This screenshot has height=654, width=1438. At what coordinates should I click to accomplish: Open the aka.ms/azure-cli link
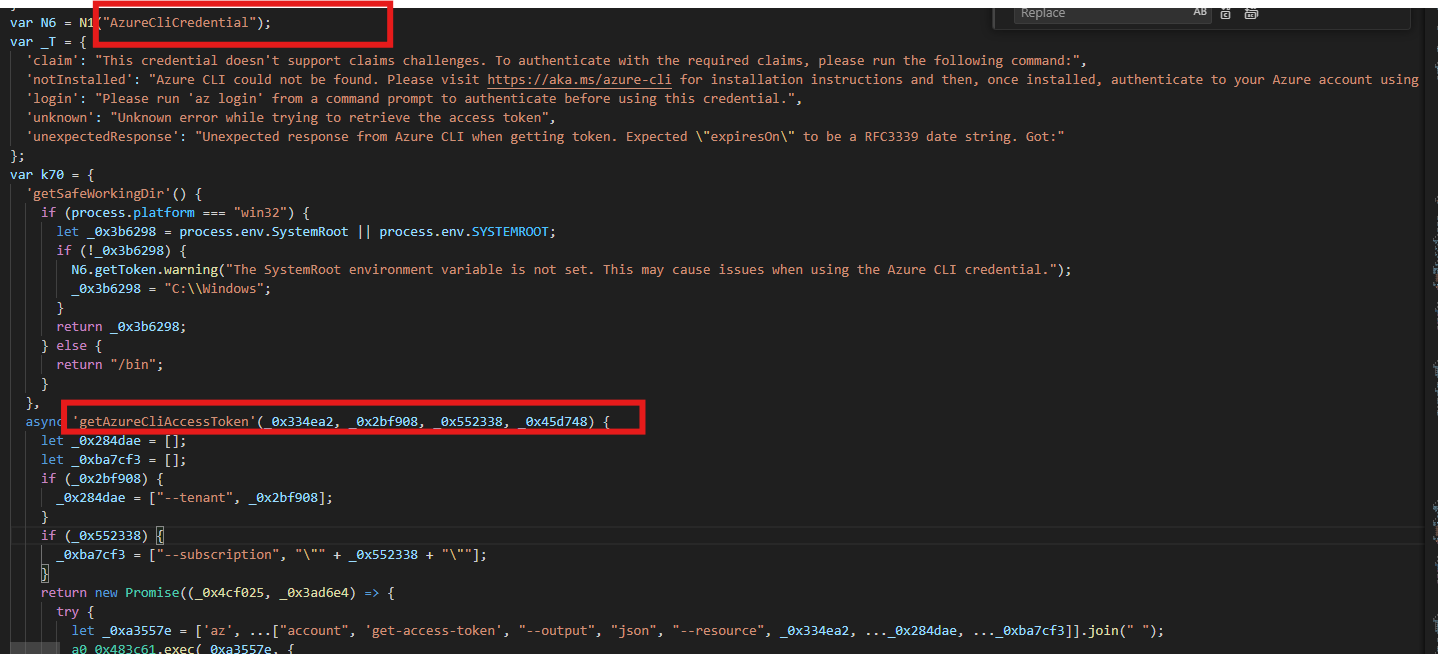(x=579, y=79)
